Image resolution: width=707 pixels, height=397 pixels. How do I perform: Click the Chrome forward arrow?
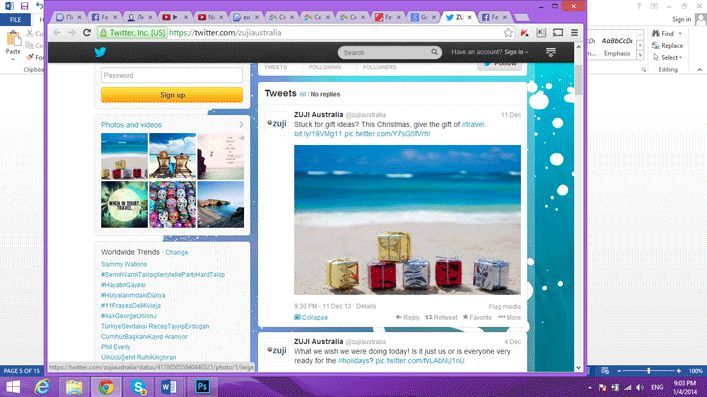point(72,32)
